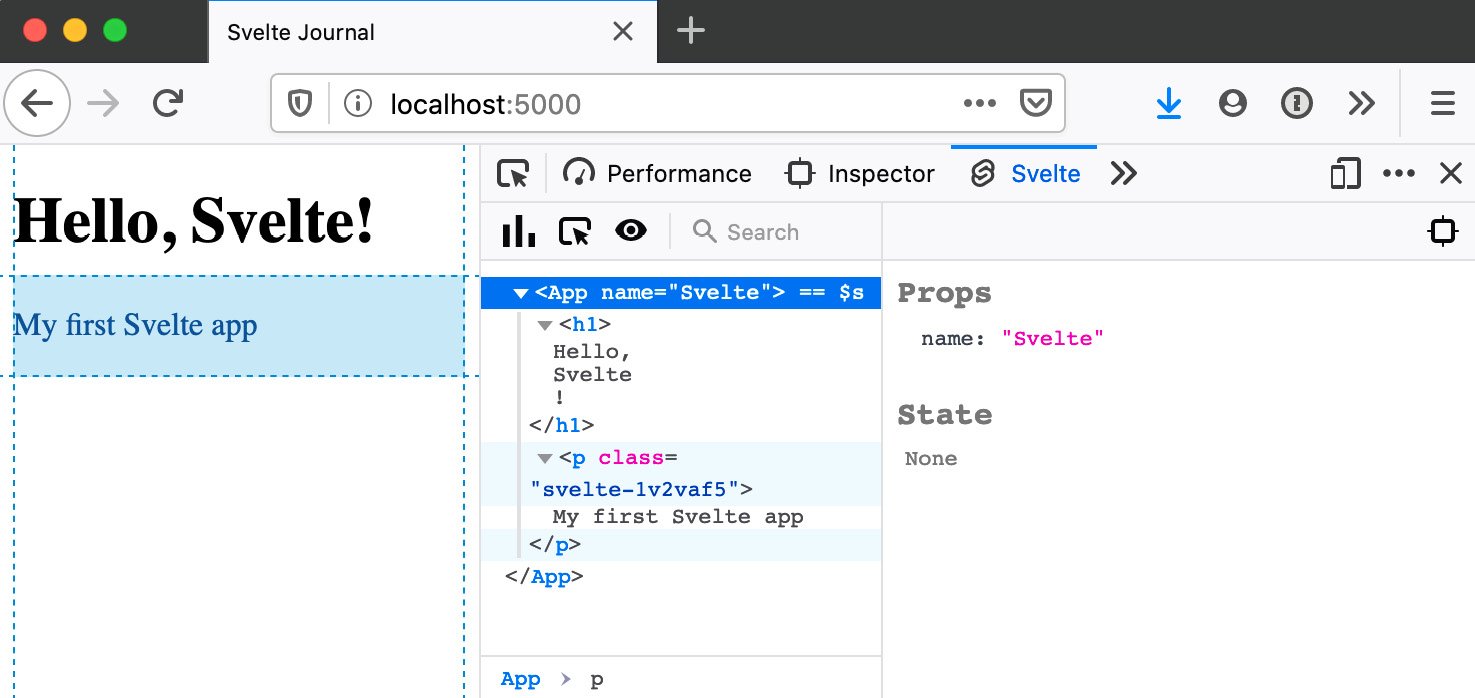This screenshot has width=1475, height=698.
Task: Click the App breadcrumb
Action: [x=520, y=680]
